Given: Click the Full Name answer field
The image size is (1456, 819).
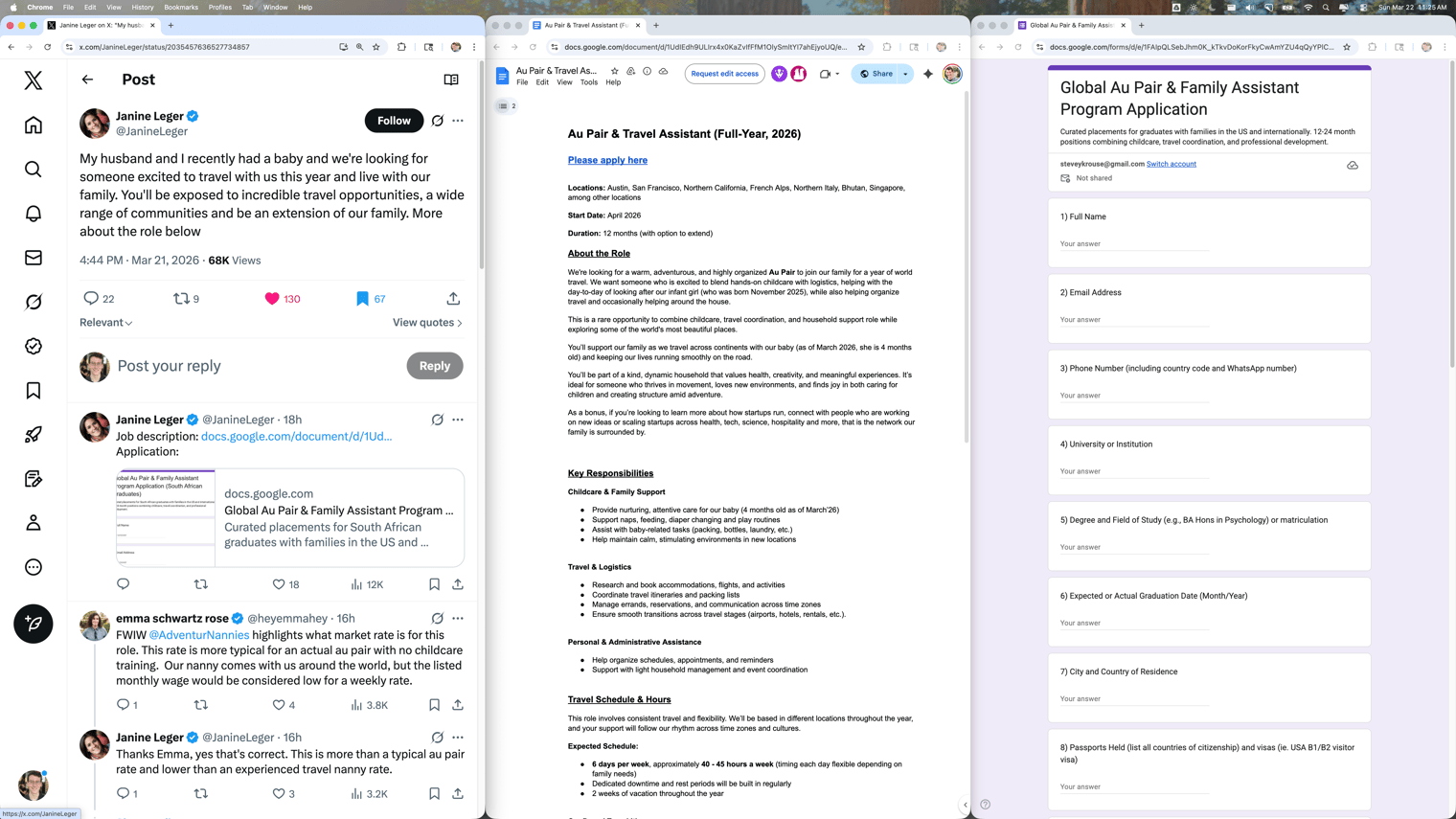Looking at the screenshot, I should coord(1134,244).
